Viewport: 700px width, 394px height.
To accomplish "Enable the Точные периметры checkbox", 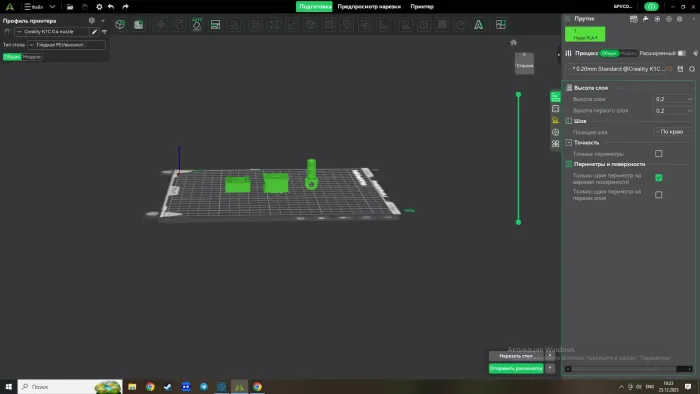I will click(658, 153).
